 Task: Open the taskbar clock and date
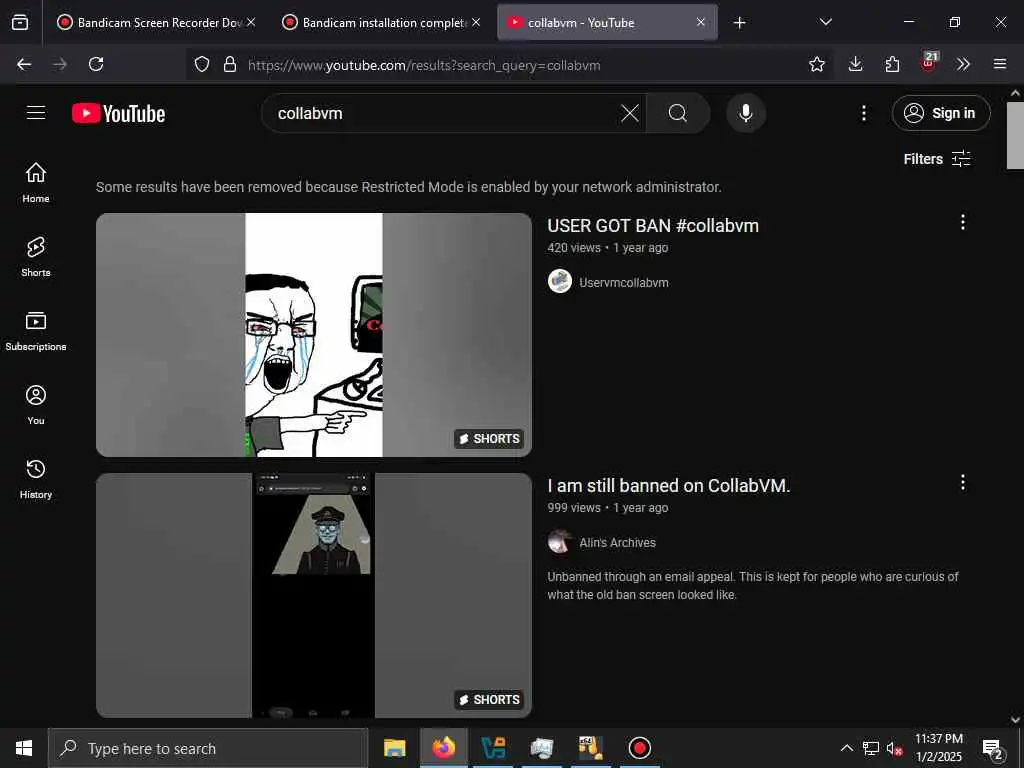point(938,748)
